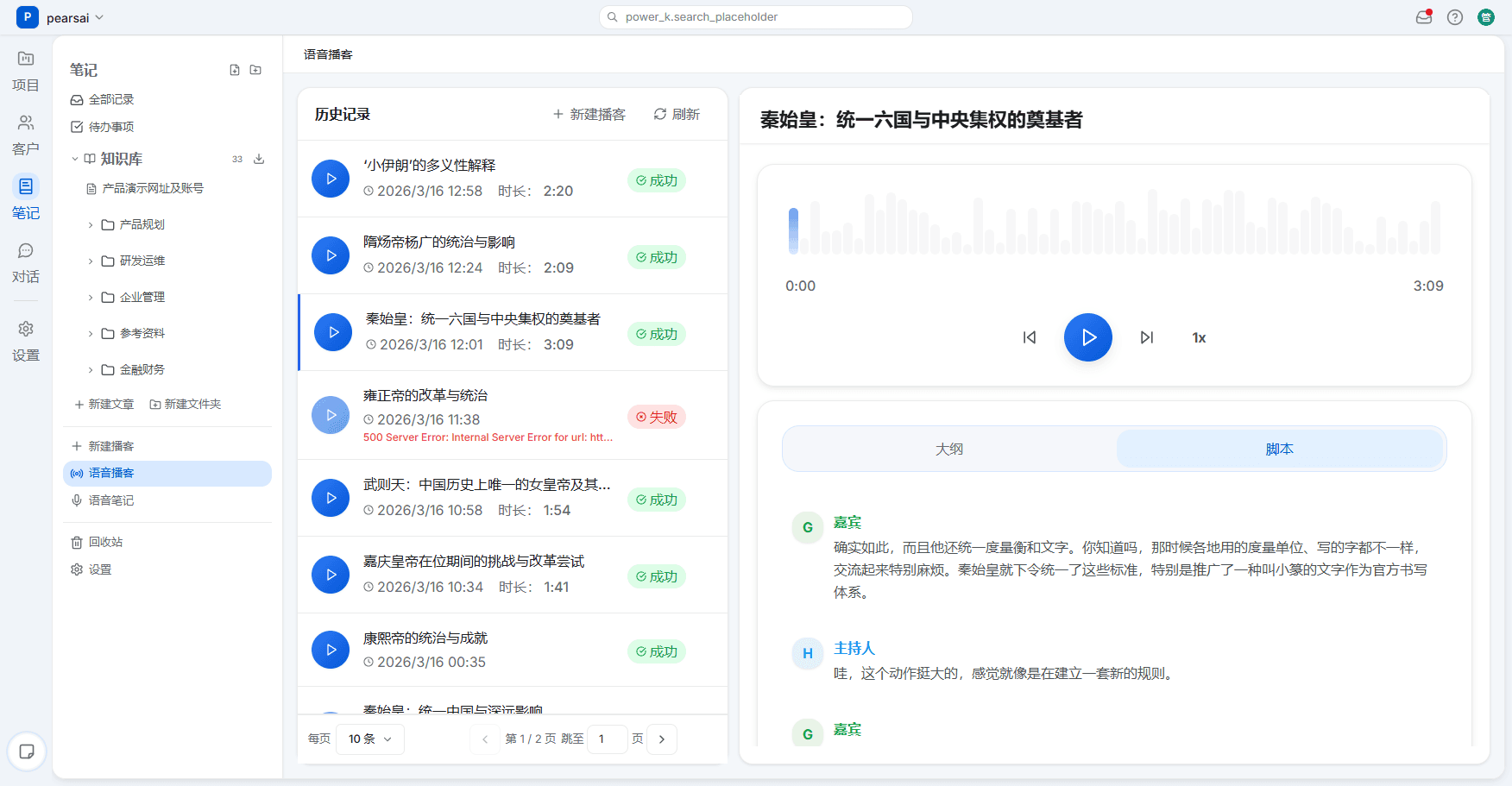Skip to next track in player
The height and width of the screenshot is (786, 1512).
(1146, 337)
